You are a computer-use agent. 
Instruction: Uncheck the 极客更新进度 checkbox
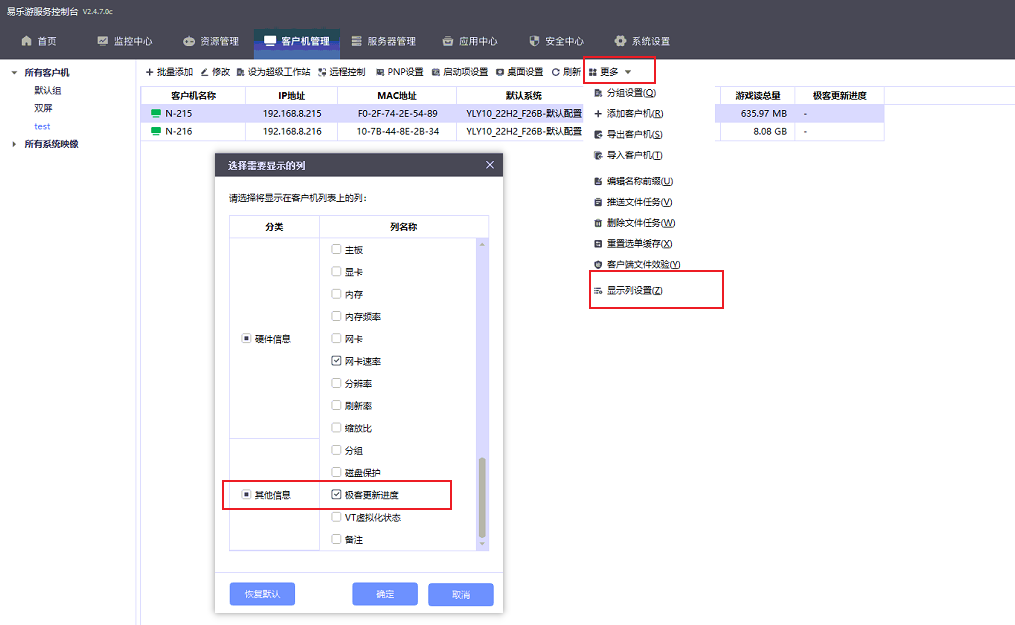336,494
